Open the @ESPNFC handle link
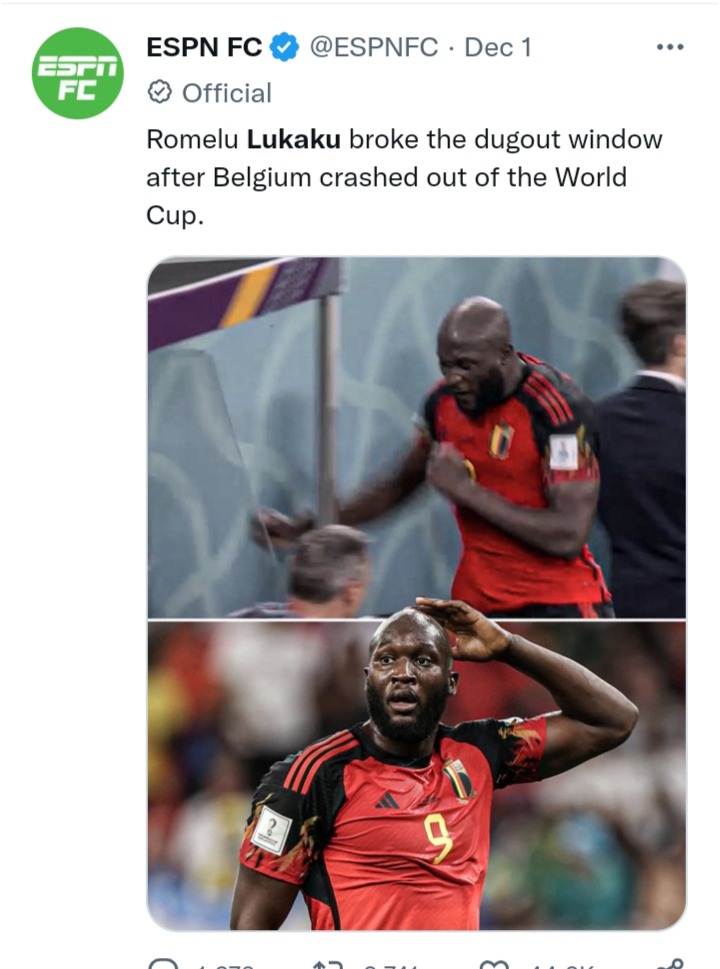 click(373, 47)
